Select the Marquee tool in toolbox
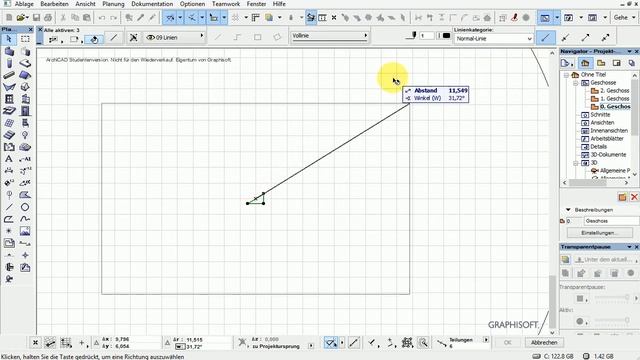This screenshot has width=640, height=360. coord(25,39)
